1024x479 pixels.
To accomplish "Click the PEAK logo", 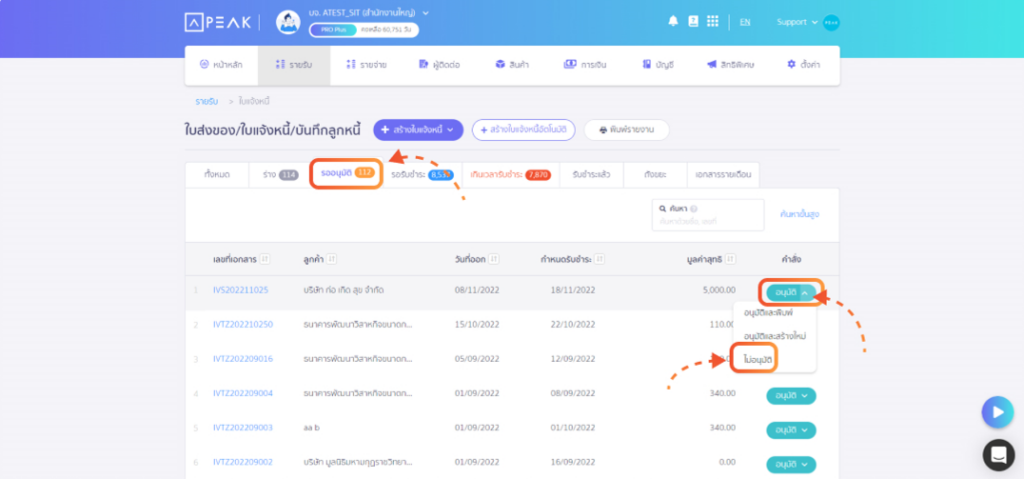I will point(217,22).
